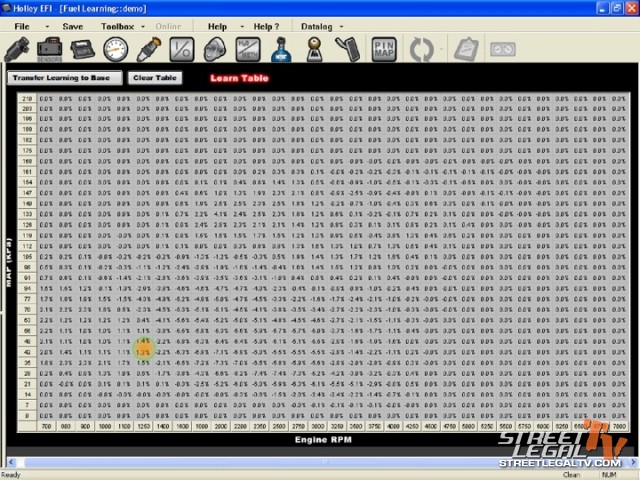This screenshot has width=640, height=480.
Task: Select the cell at 2000 RPM, 42 kPa
Action: coord(221,352)
